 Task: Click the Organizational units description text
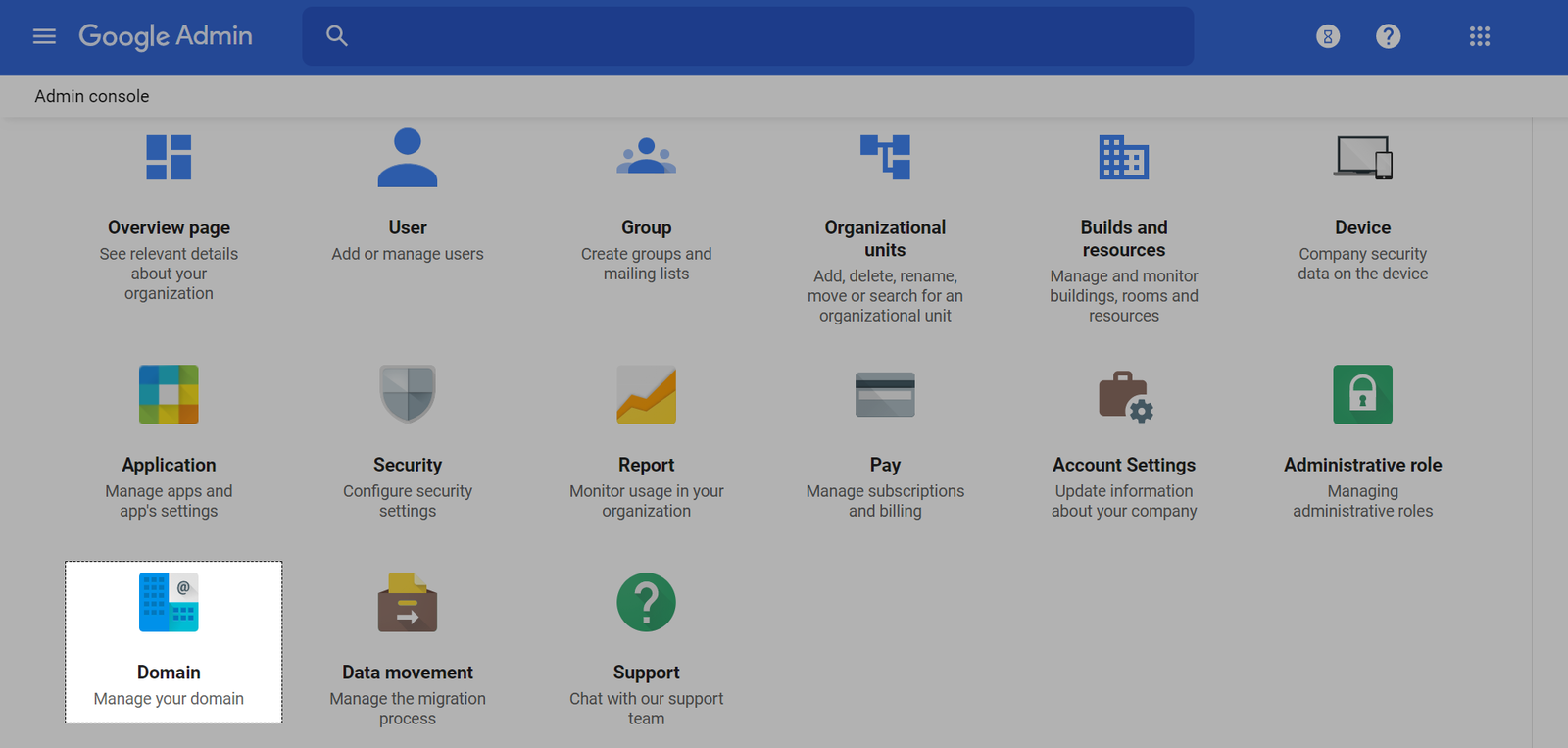click(x=885, y=296)
